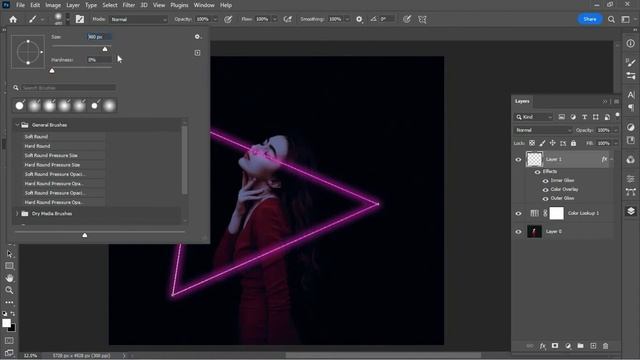Open the layer filter Kind dropdown

(x=533, y=117)
